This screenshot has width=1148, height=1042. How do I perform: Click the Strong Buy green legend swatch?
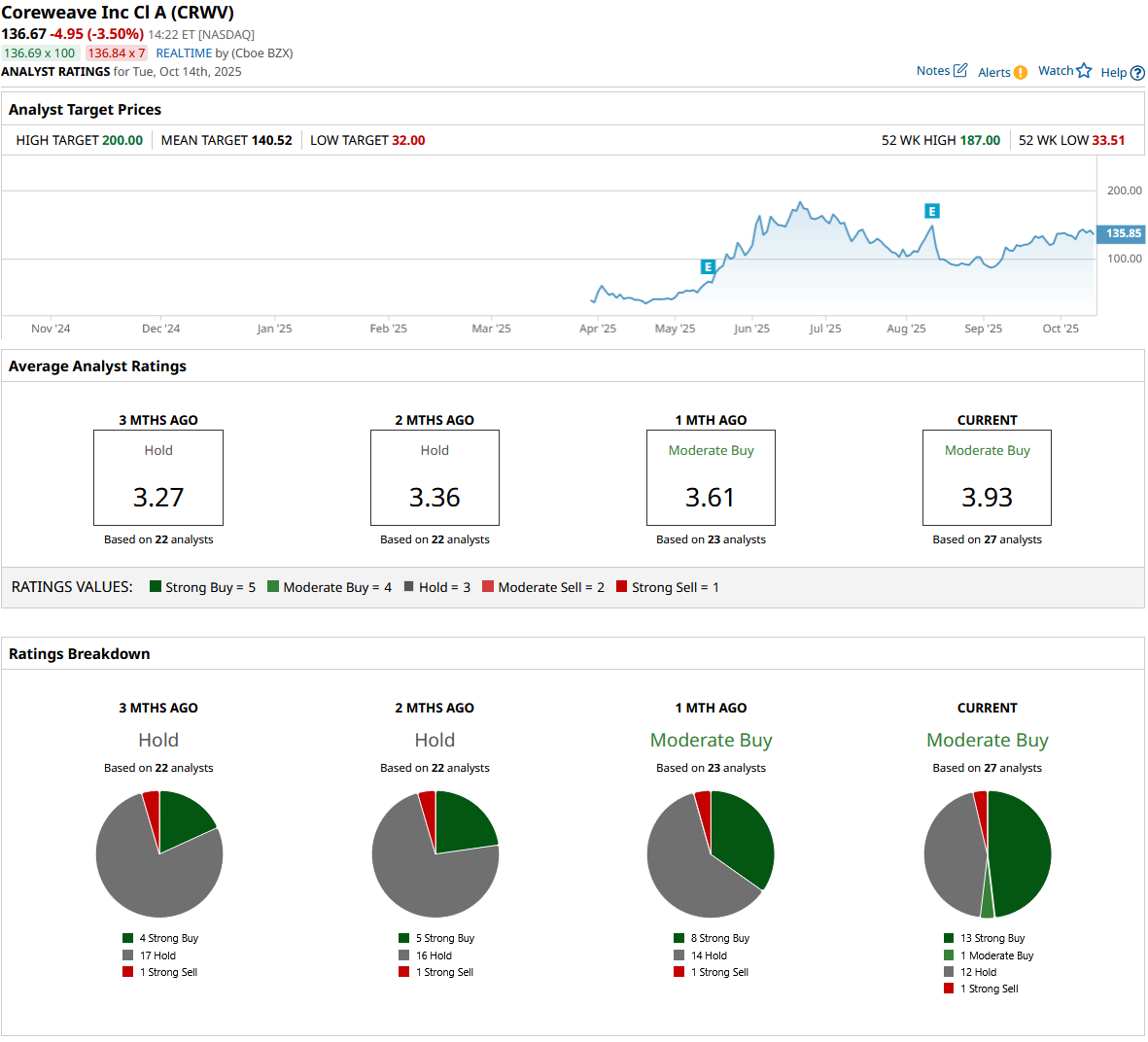156,586
